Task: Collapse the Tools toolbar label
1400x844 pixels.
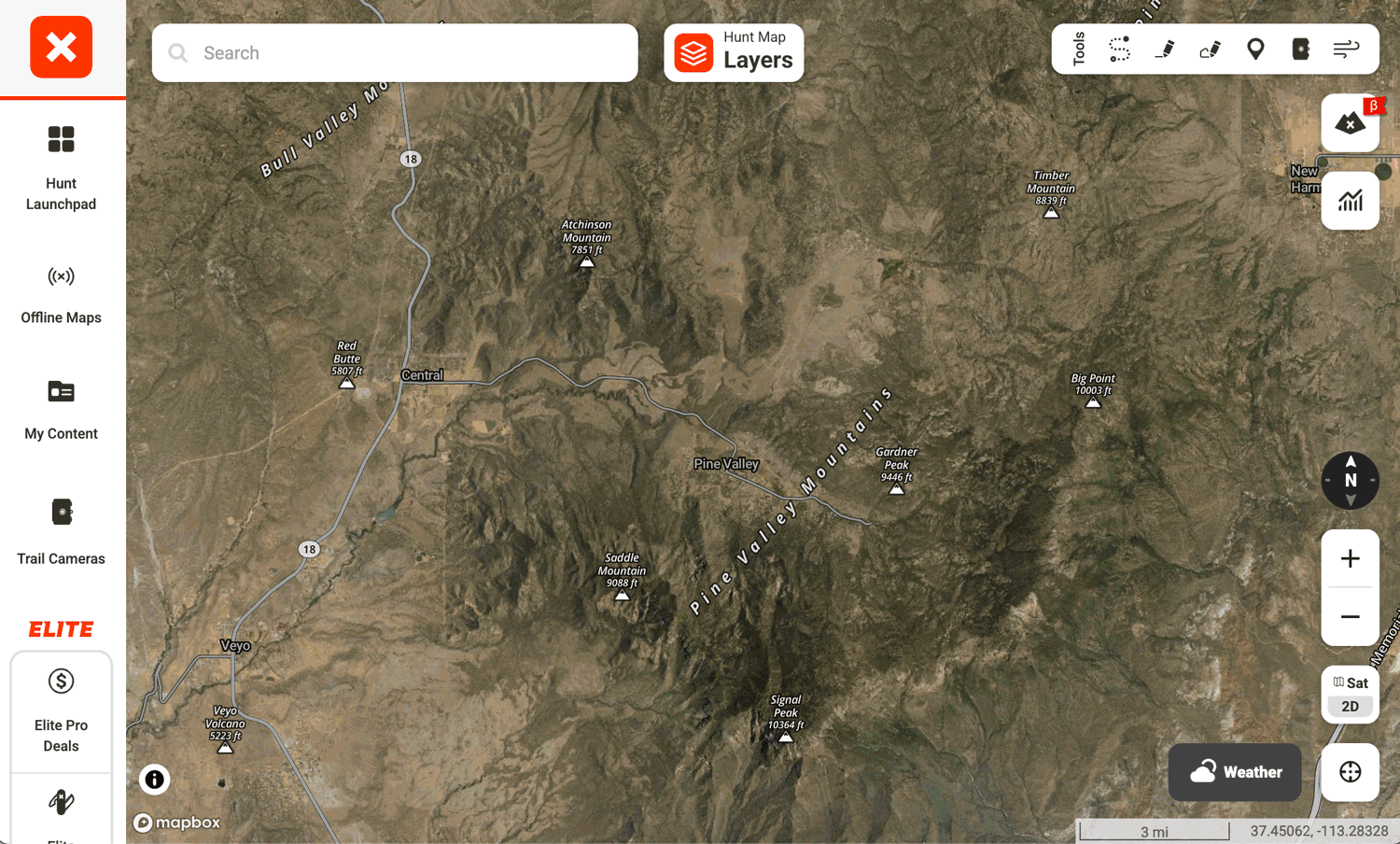Action: 1079,49
